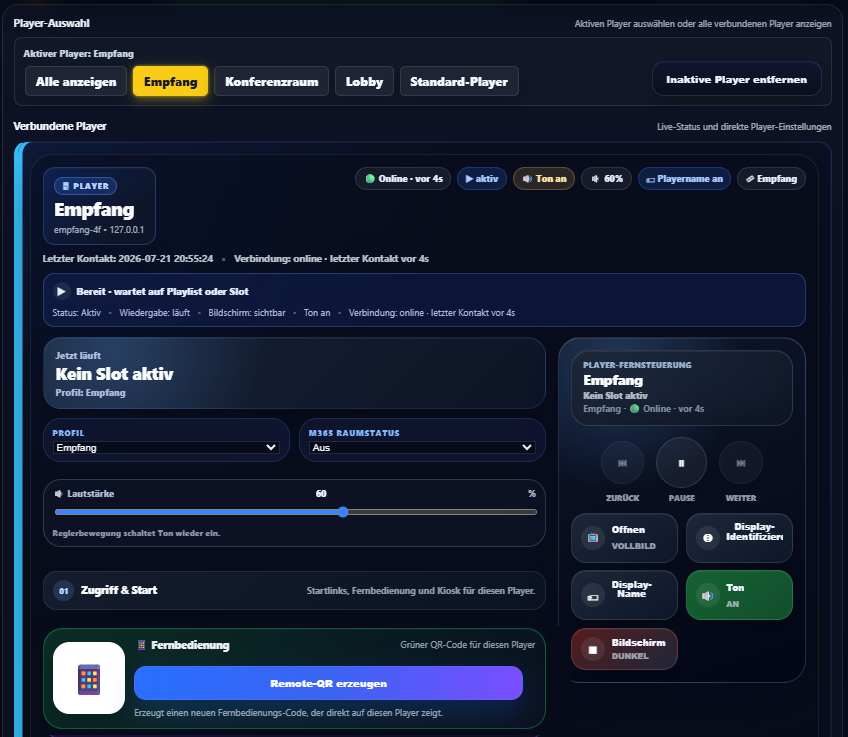Viewport: 848px width, 737px height.
Task: Click the Letzter Kontakt timestamp text
Action: tap(128, 258)
